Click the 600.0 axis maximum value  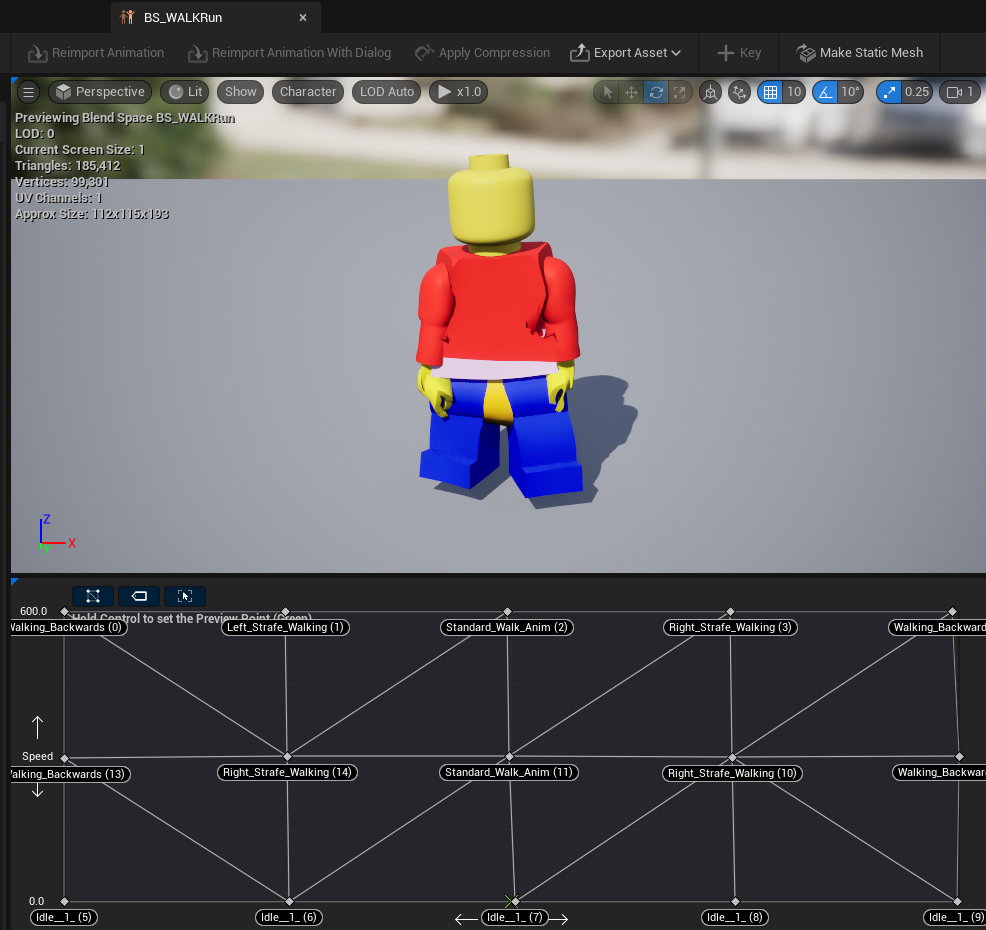[33, 611]
